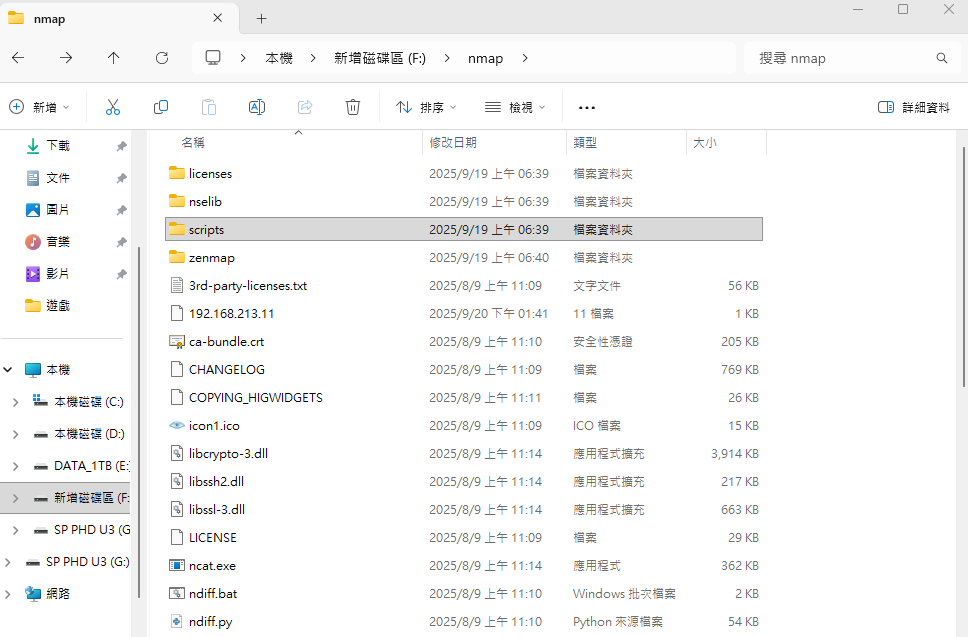Select the nselib folder name
The height and width of the screenshot is (637, 968).
(x=205, y=201)
